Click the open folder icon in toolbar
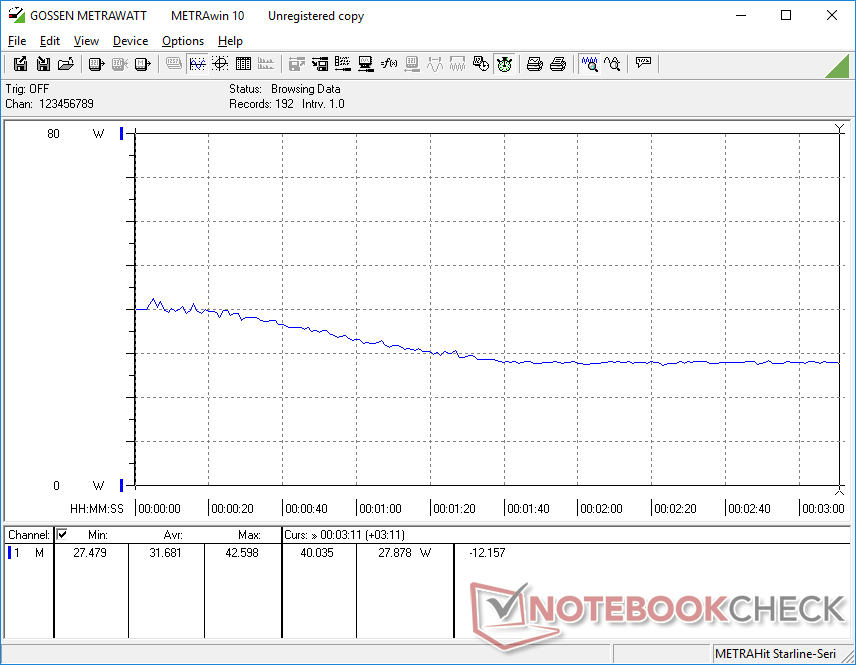856x665 pixels. pyautogui.click(x=66, y=64)
